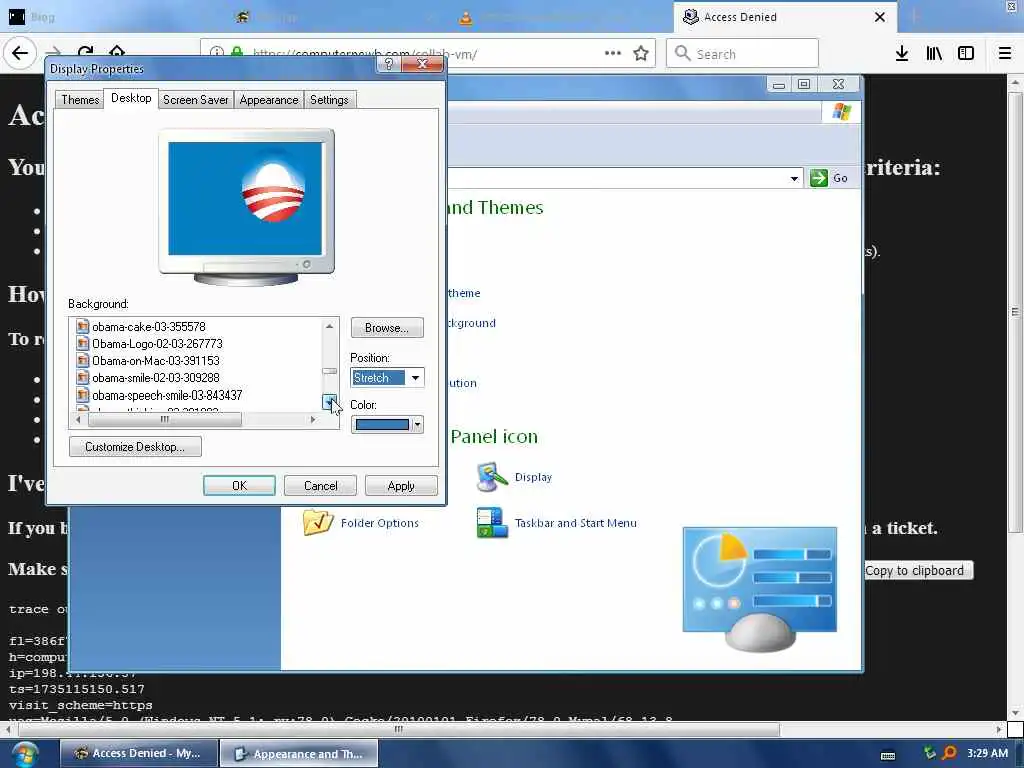This screenshot has width=1024, height=768.
Task: Click the background list horizontal scroll left arrow
Action: 78,420
